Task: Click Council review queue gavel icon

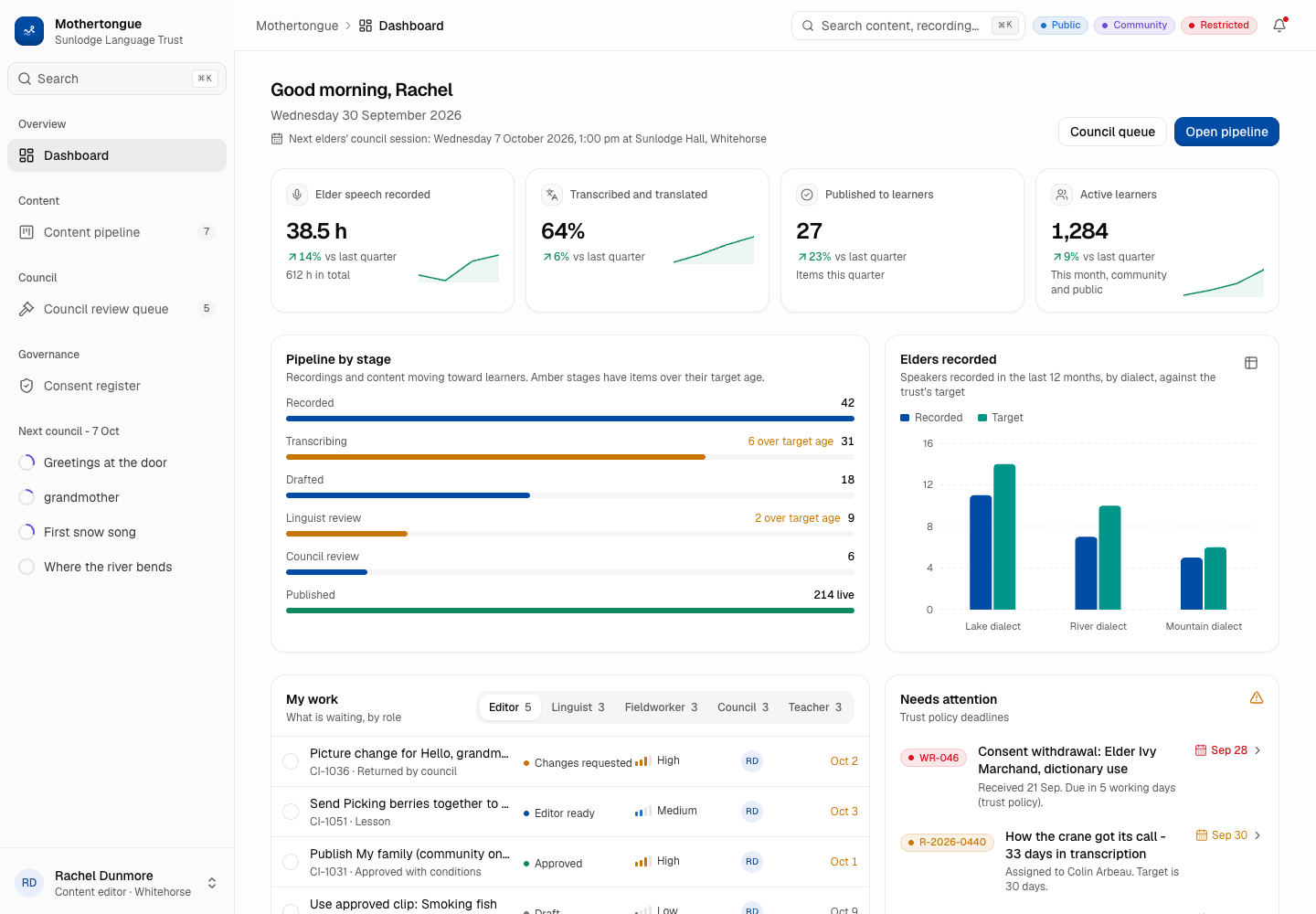Action: [27, 309]
